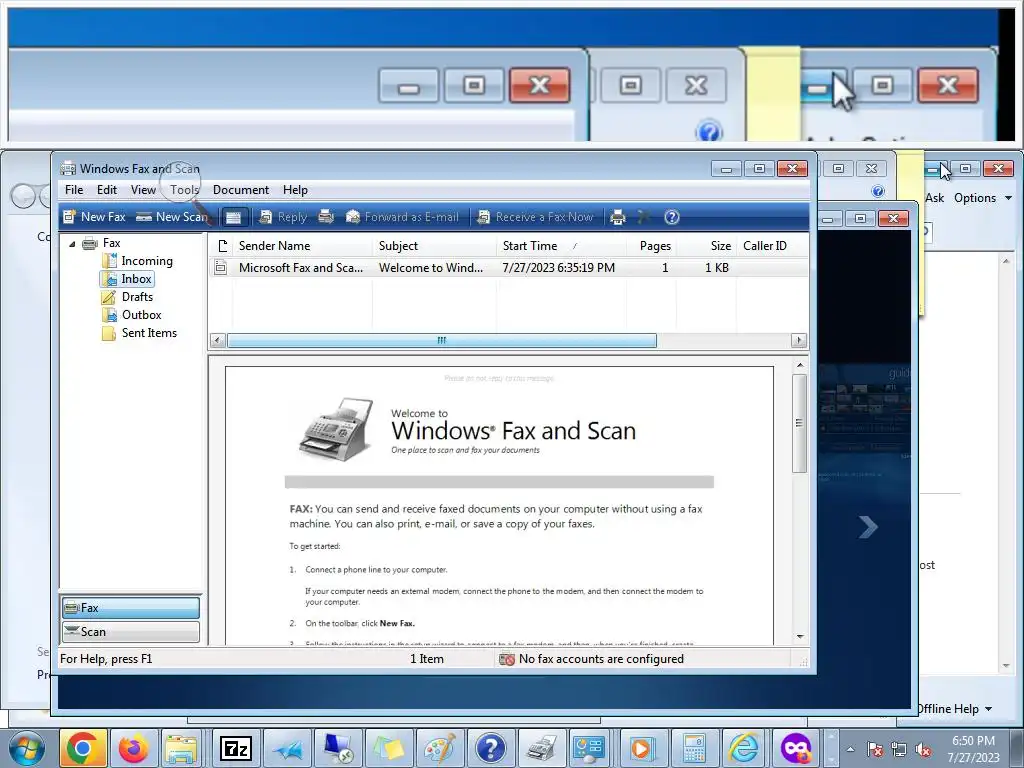Toggle the preview pane toolbar icon
The image size is (1024, 768).
pyautogui.click(x=233, y=217)
